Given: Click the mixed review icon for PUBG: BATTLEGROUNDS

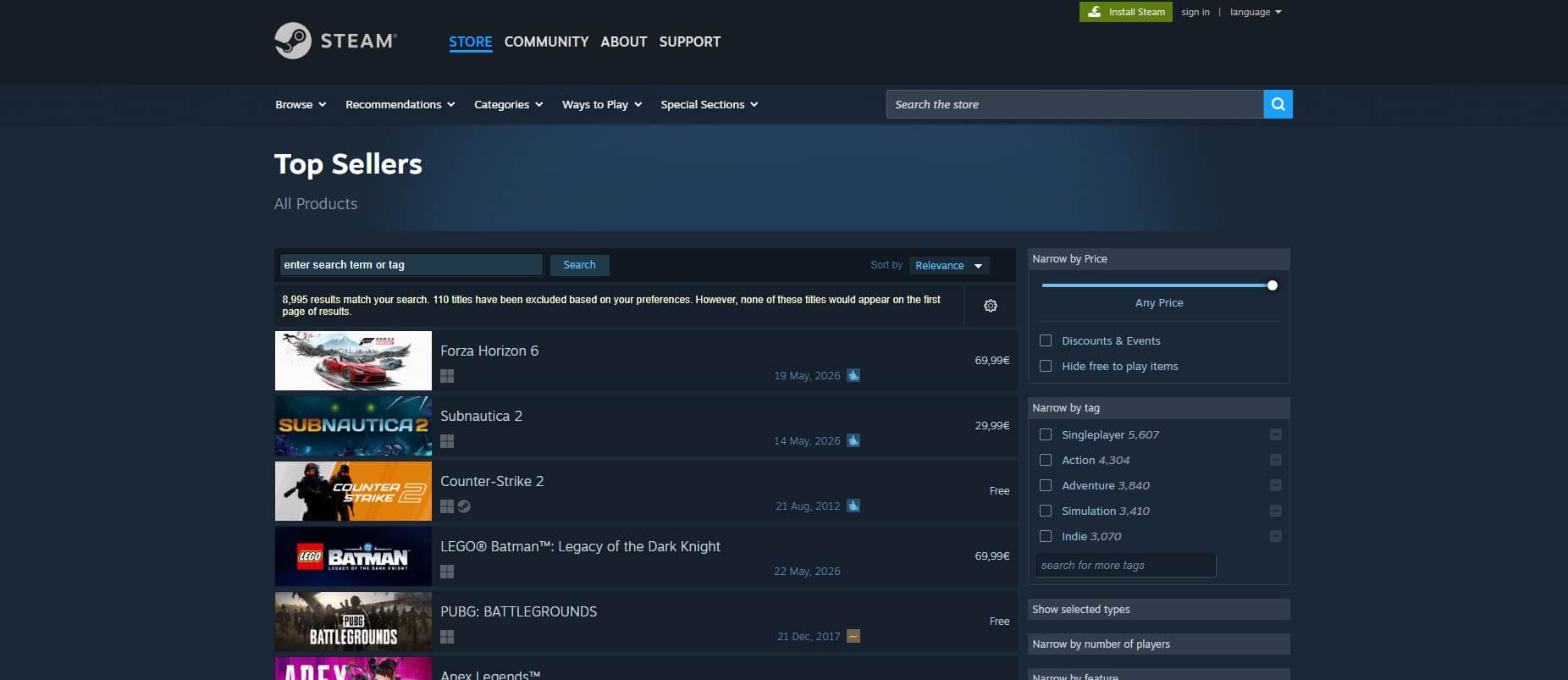Looking at the screenshot, I should (x=853, y=636).
